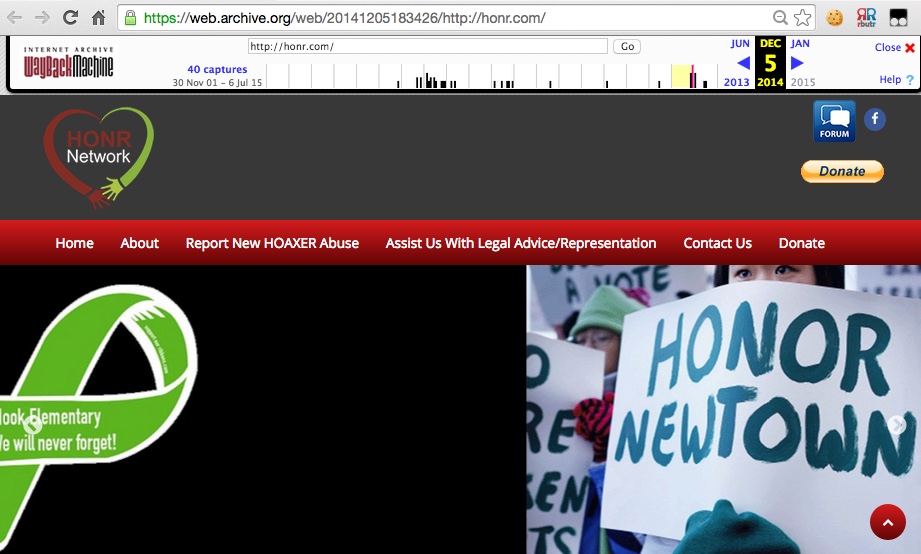Focus the Wayback Machine URL field

tap(428, 46)
